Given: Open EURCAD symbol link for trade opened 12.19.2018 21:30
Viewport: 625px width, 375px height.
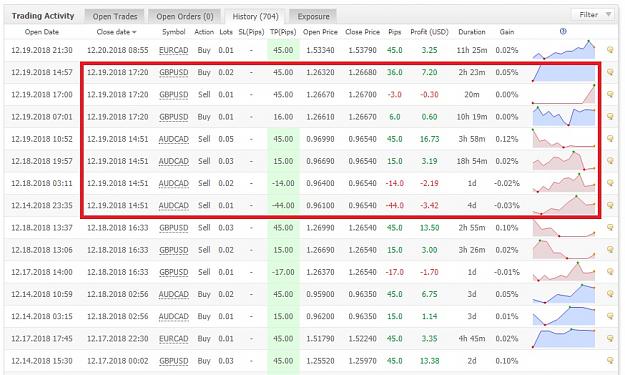Looking at the screenshot, I should [x=173, y=50].
